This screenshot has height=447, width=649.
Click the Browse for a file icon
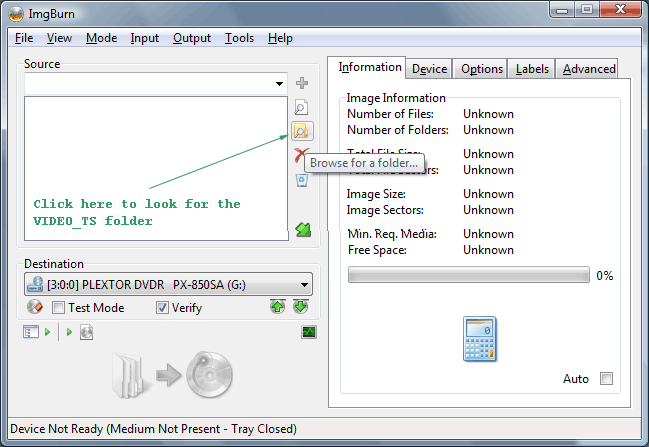301,107
